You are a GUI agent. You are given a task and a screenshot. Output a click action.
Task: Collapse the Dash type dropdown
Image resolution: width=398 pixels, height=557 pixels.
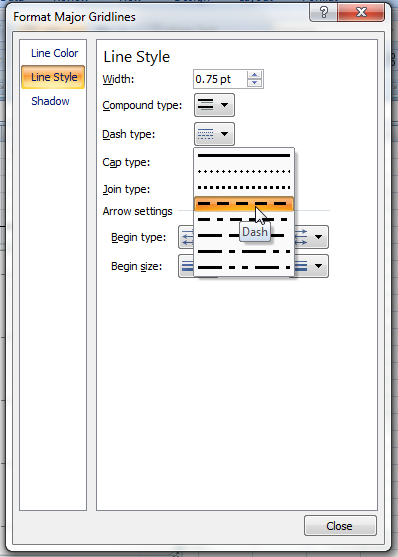pos(214,134)
